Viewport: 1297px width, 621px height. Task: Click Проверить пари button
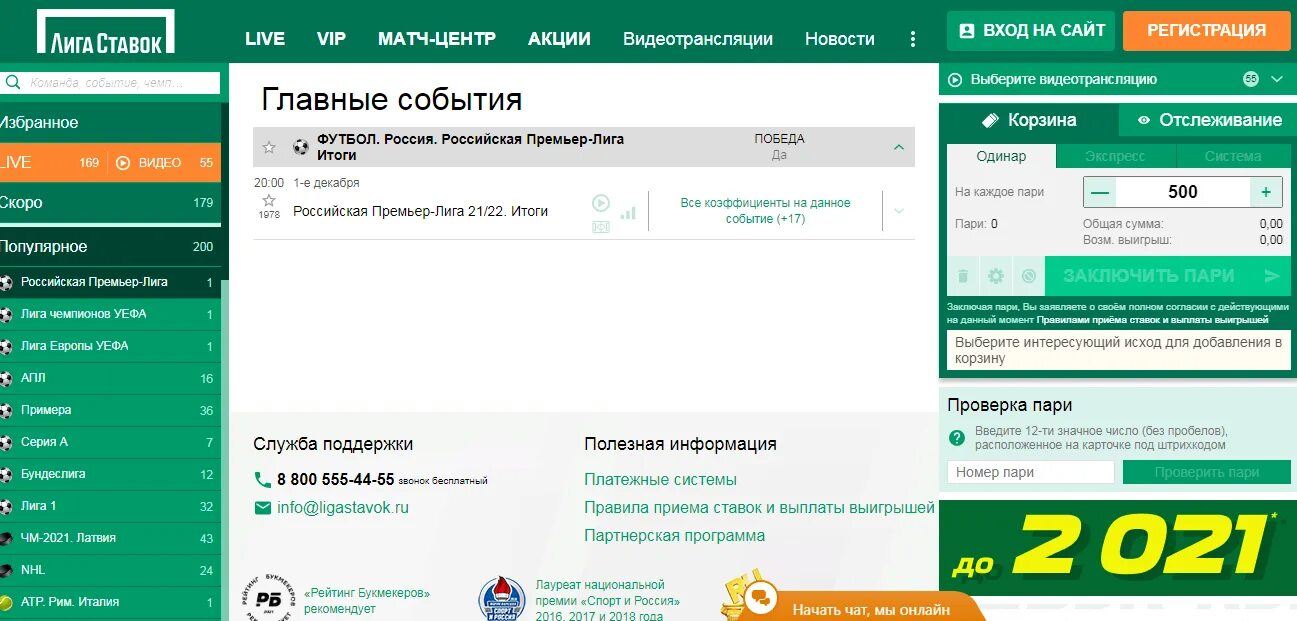click(x=1206, y=472)
